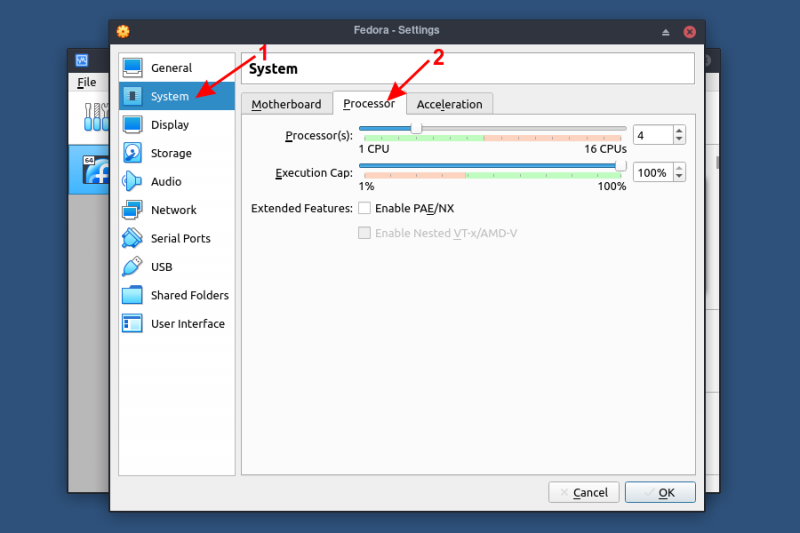The width and height of the screenshot is (800, 533).
Task: Click the User Interface layout icon
Action: coord(133,323)
